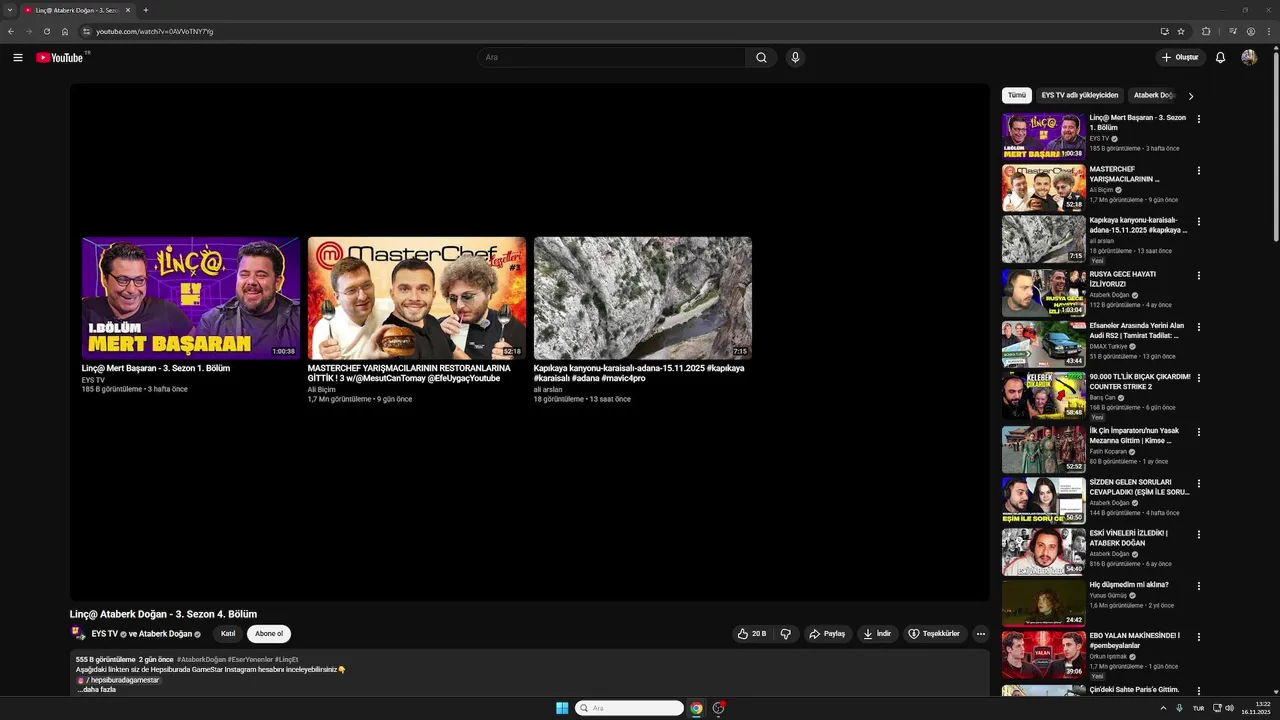Screen dimensions: 1280x720
Task: Open a new browser tab
Action: point(146,10)
